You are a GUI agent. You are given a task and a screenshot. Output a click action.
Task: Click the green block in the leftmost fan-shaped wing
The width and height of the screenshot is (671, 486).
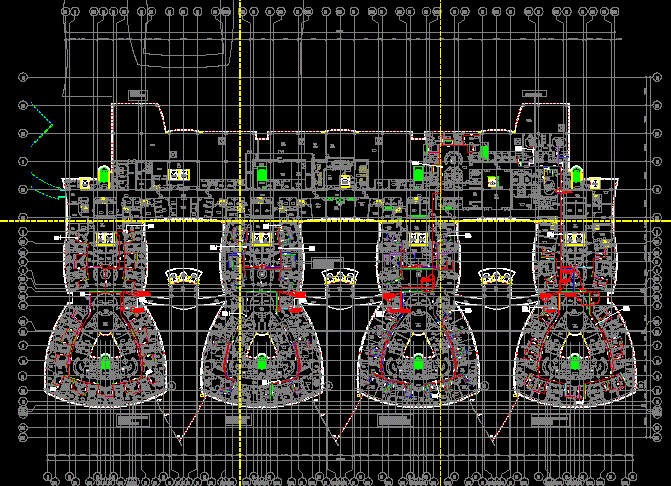point(105,364)
